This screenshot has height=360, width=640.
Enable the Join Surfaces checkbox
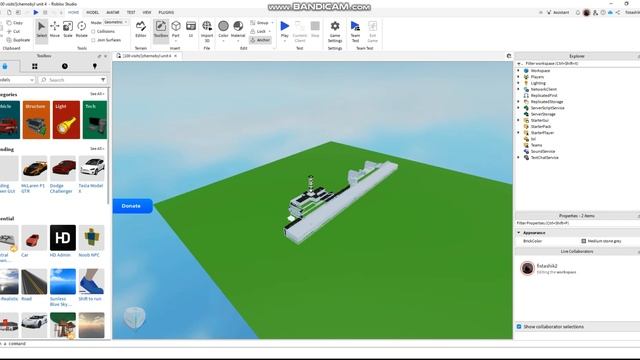(93, 40)
